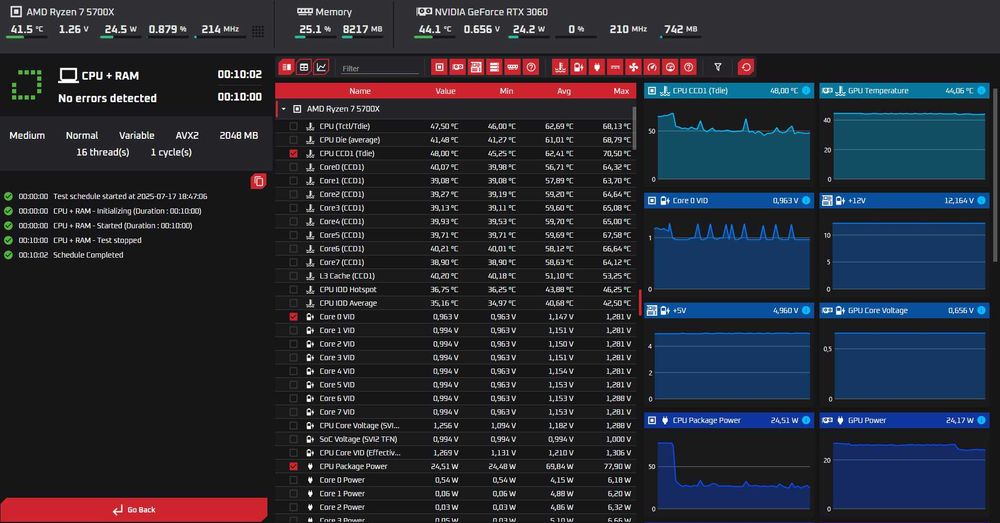This screenshot has width=1000, height=523.
Task: Click the GPU Power graph area
Action: 909,475
